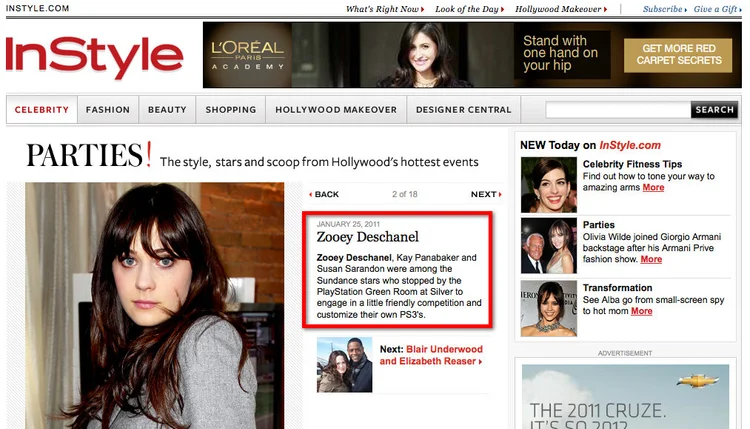Go to the Shopping section
This screenshot has height=429, width=750.
pos(231,110)
